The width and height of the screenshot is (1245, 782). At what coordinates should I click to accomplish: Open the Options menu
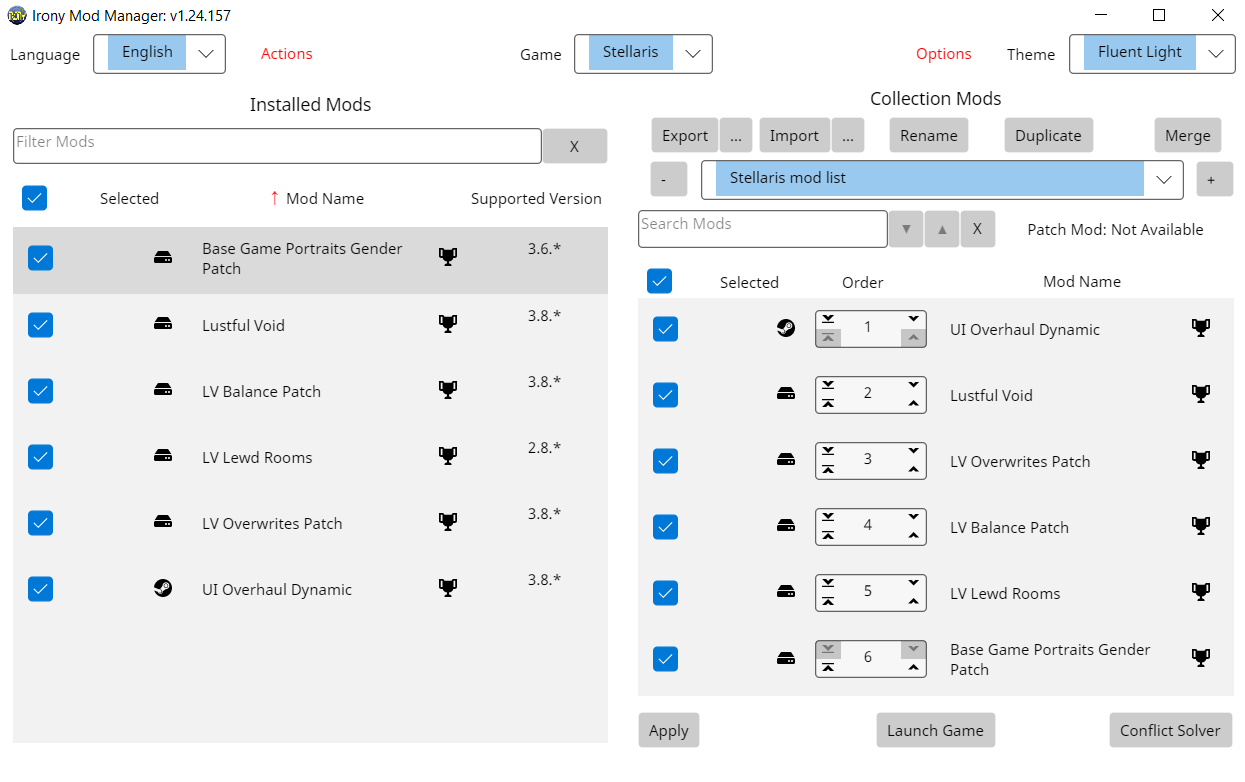coord(943,54)
